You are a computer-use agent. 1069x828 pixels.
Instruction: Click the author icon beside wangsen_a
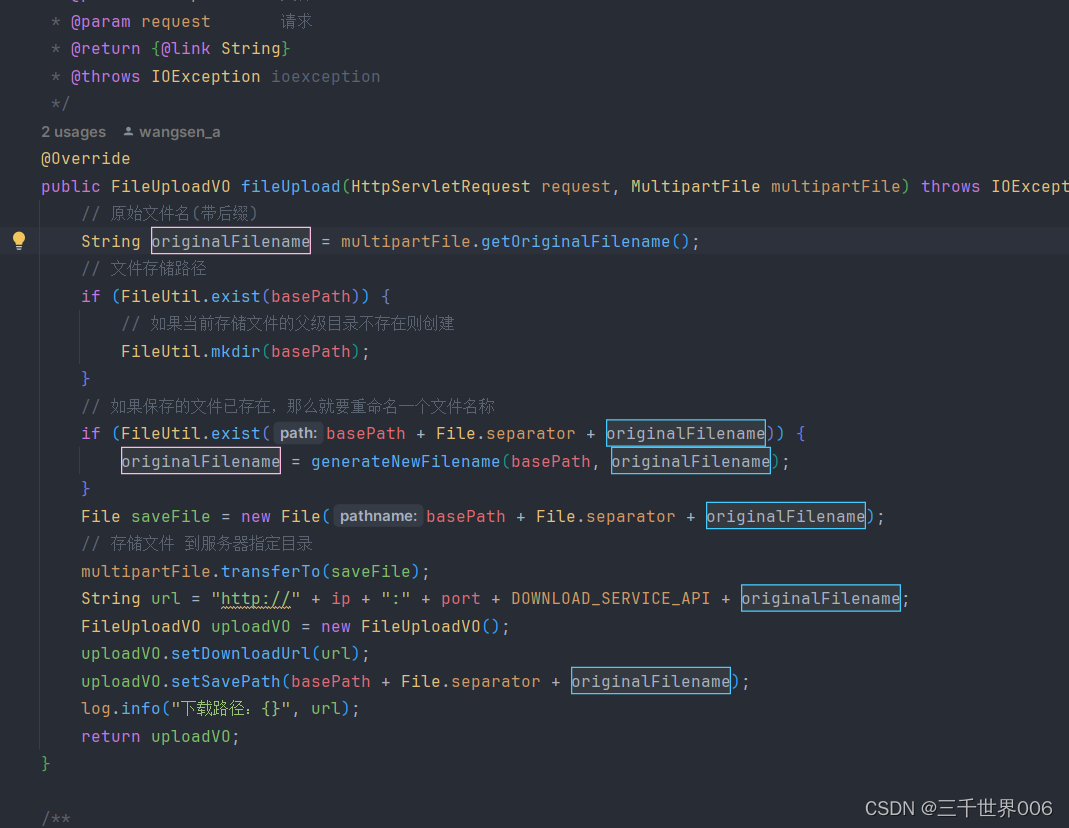point(129,131)
